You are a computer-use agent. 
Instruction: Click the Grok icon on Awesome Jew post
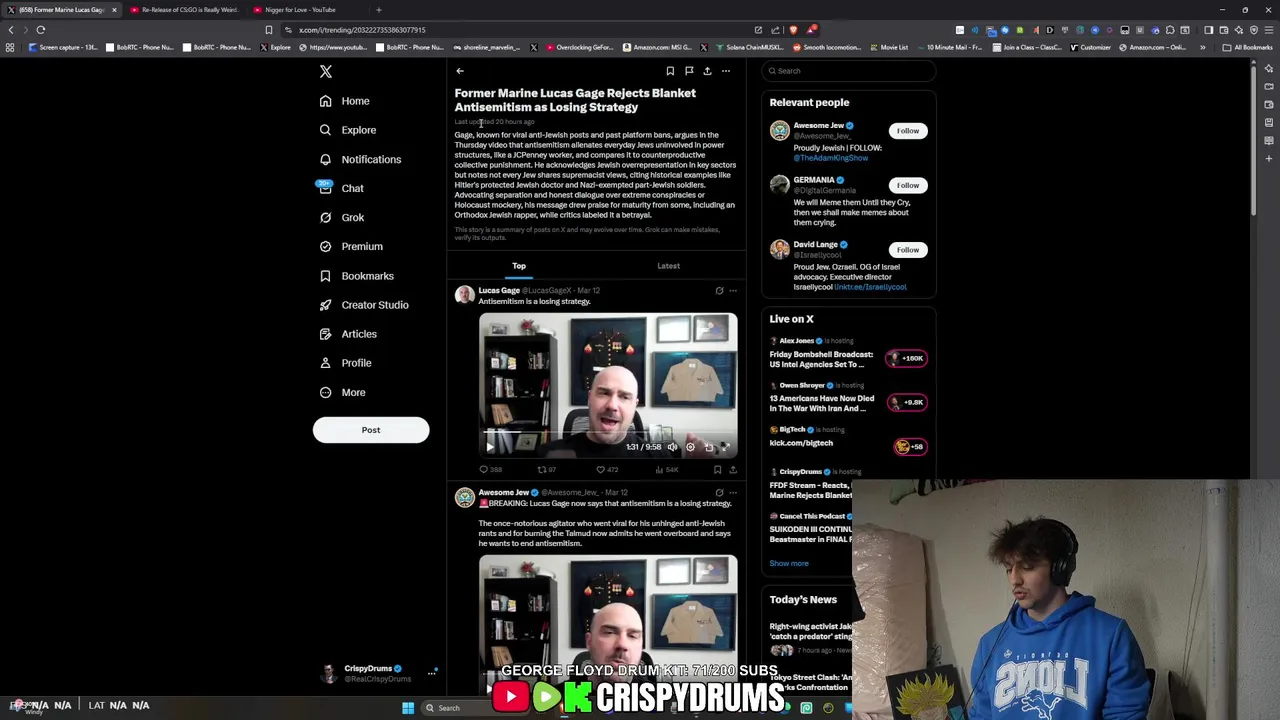point(719,493)
